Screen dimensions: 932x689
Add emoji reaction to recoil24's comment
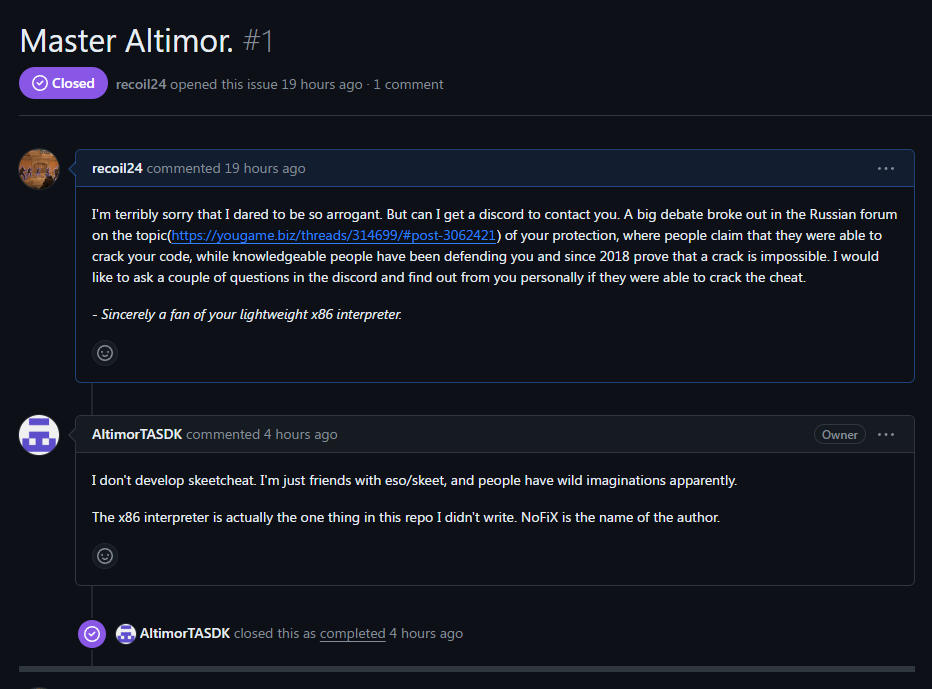(x=105, y=352)
